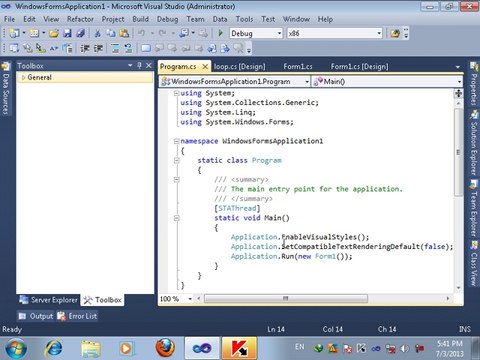
Task: Click the editor vertical scrollbar thumb
Action: coord(458,152)
